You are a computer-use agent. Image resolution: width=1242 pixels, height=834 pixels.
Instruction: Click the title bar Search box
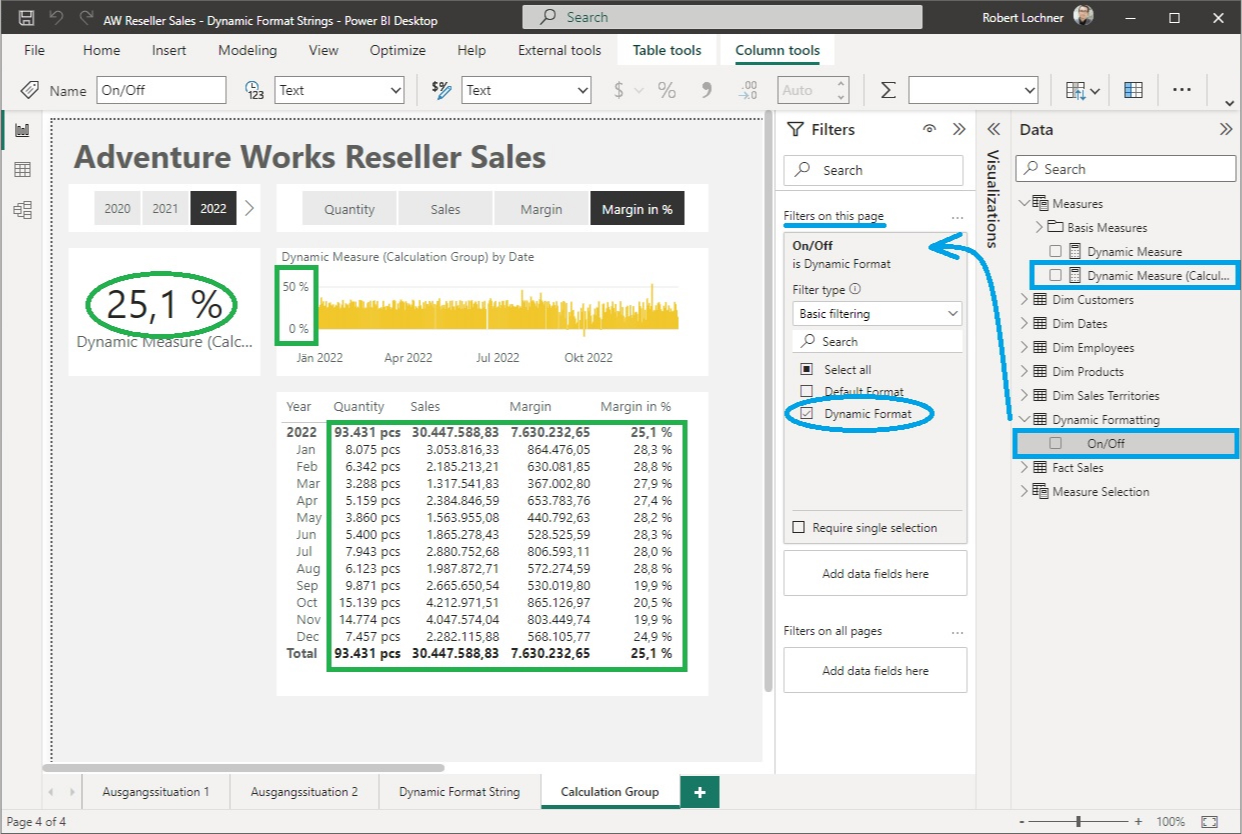(x=722, y=17)
